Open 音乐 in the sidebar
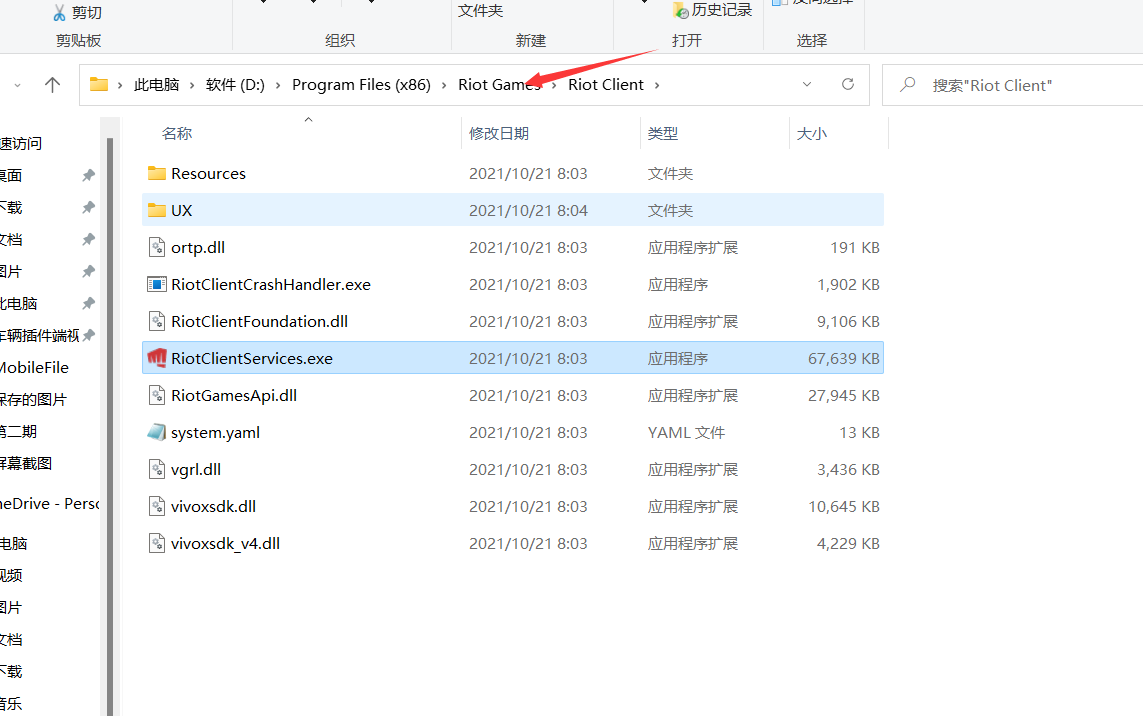 click(x=11, y=704)
